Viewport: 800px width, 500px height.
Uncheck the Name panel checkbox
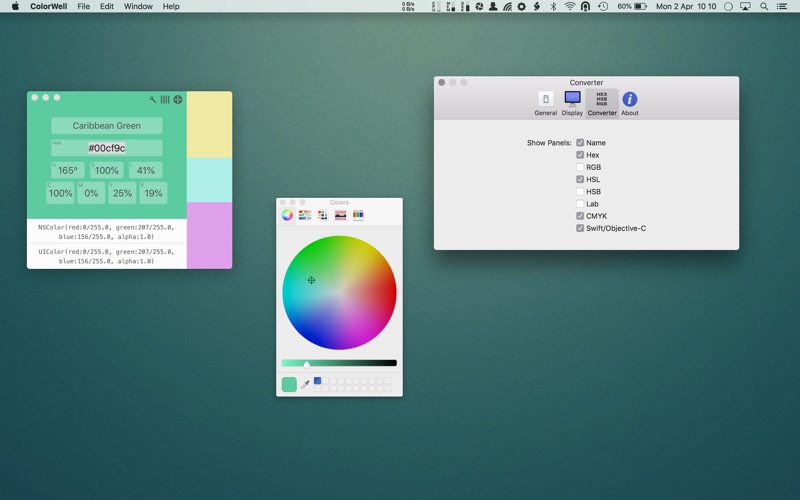tap(580, 142)
